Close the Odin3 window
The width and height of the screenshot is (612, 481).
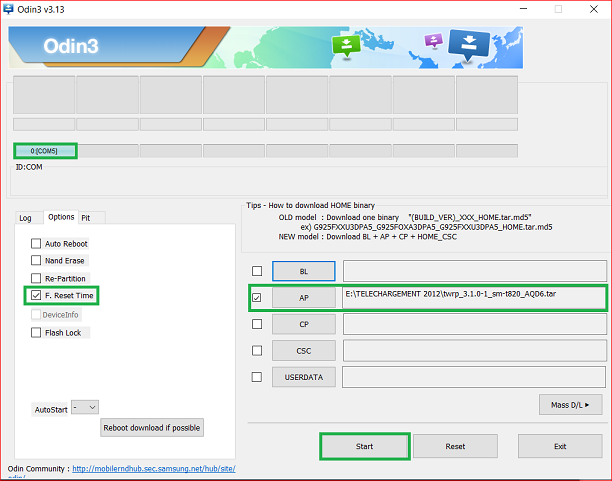coord(594,9)
